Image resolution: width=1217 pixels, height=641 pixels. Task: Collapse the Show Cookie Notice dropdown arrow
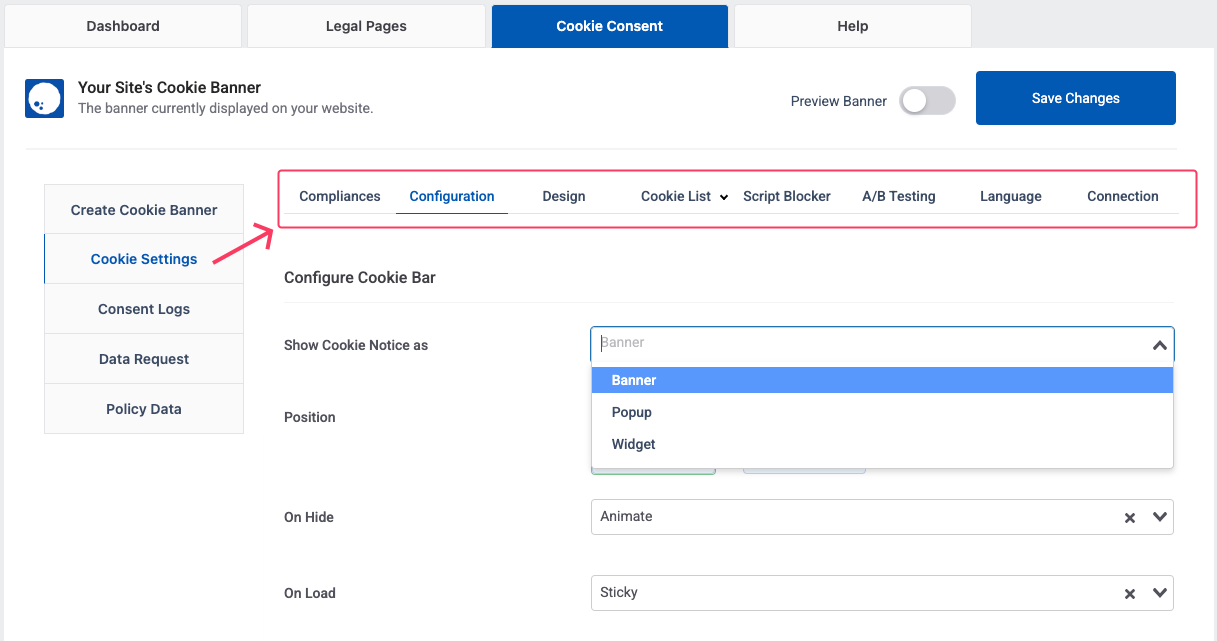tap(1160, 345)
